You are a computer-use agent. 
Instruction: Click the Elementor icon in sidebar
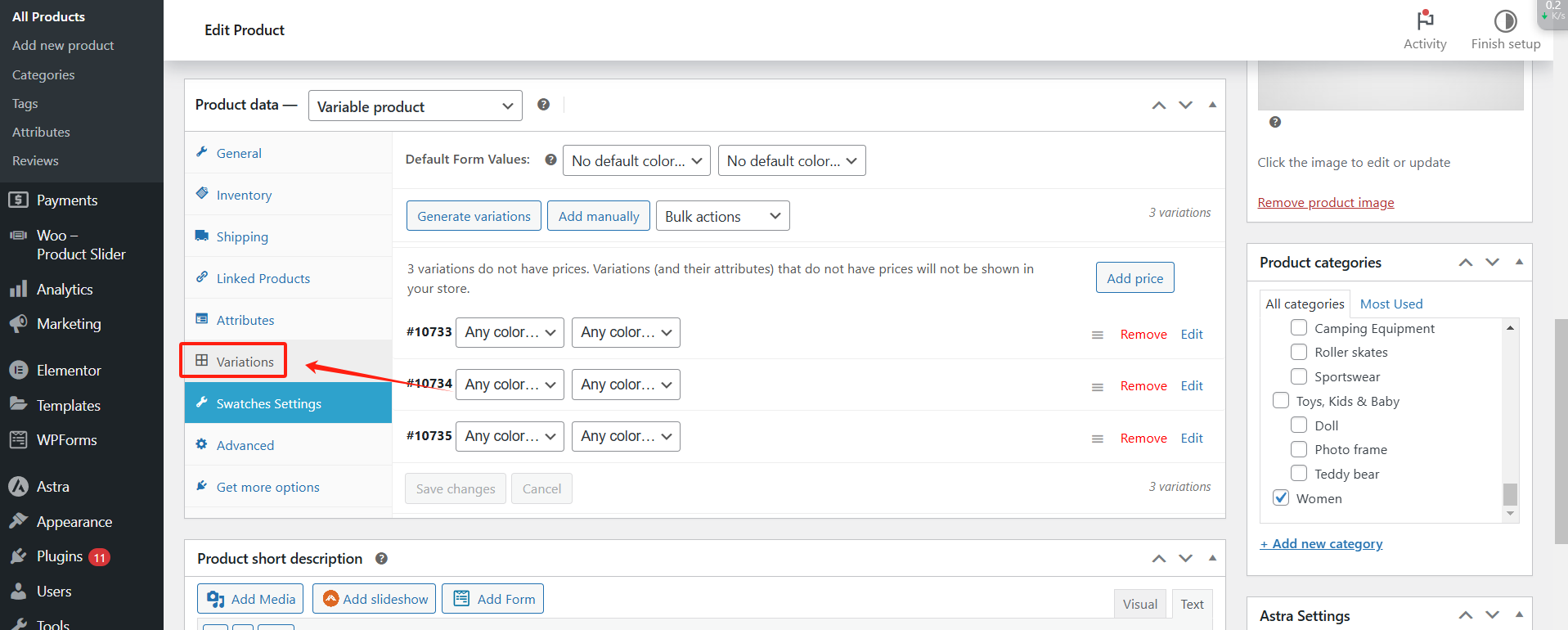pyautogui.click(x=18, y=371)
